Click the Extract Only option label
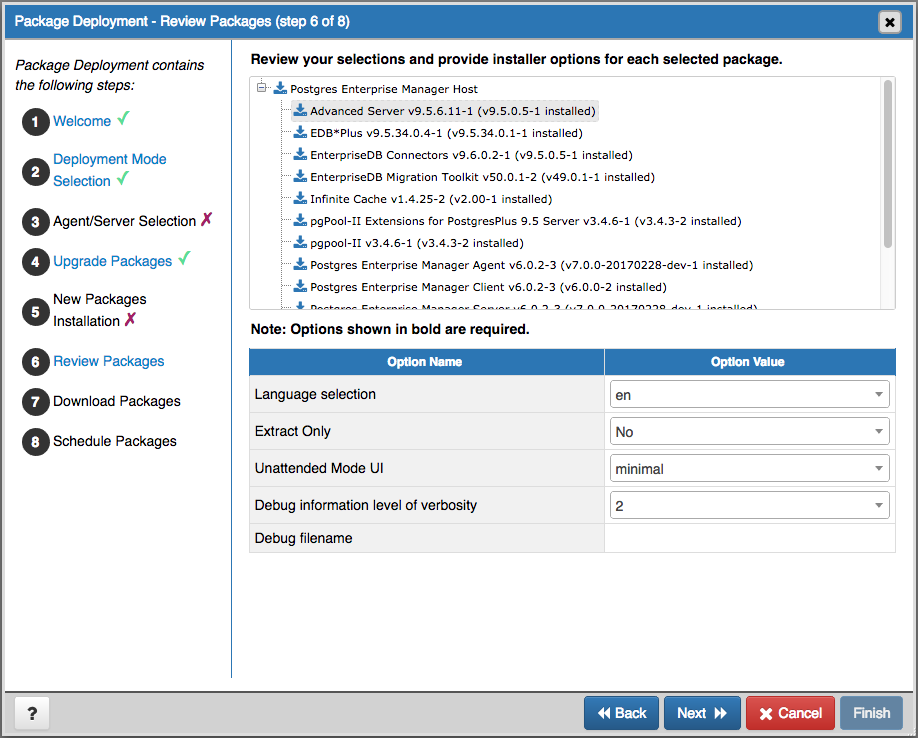Screen dimensions: 918x738 [293, 431]
